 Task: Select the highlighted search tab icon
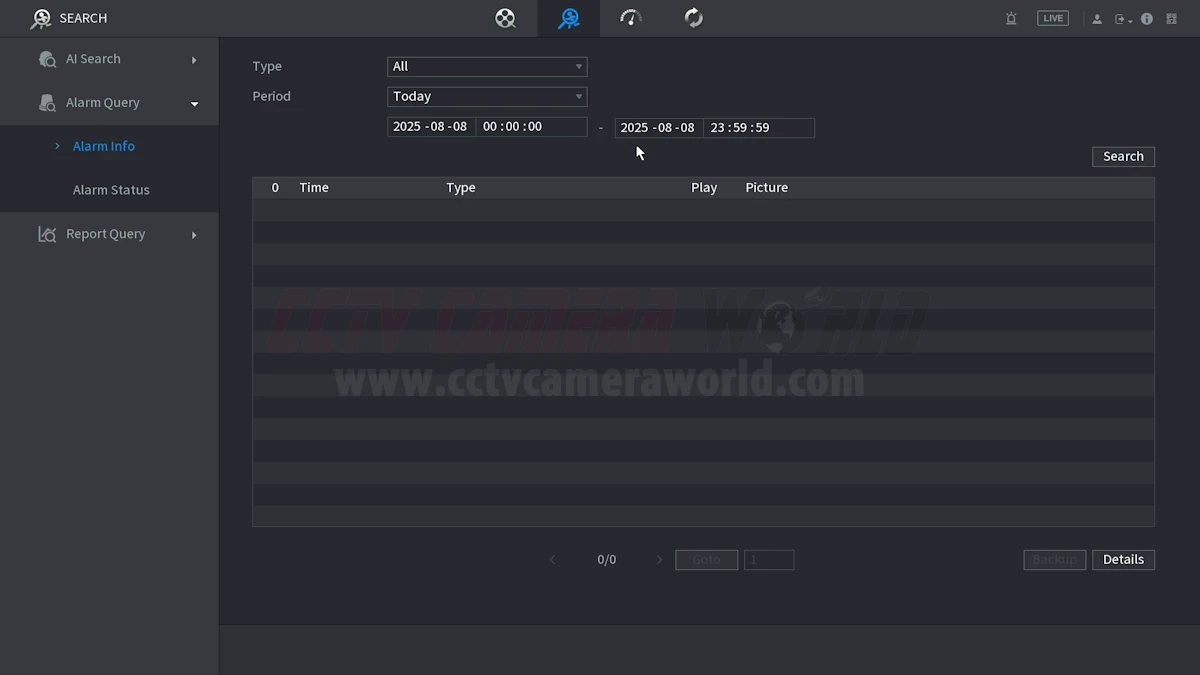[x=569, y=18]
